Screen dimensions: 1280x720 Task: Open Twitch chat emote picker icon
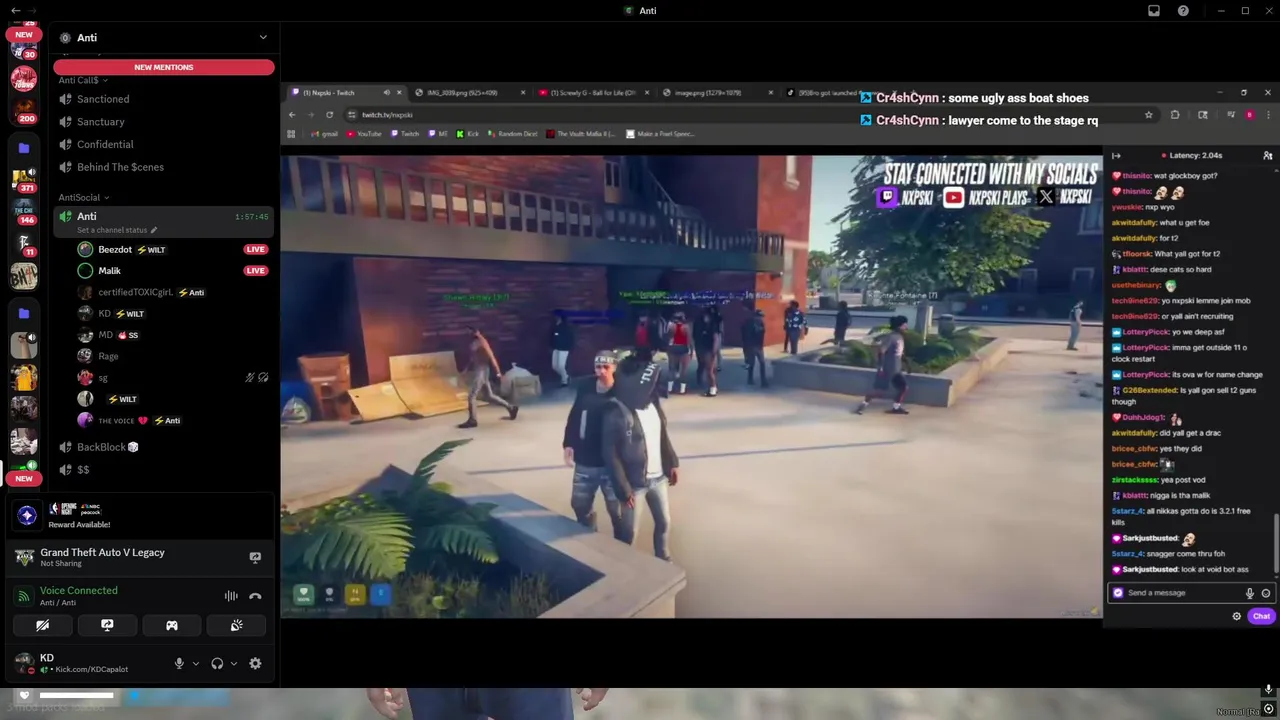click(x=1266, y=593)
